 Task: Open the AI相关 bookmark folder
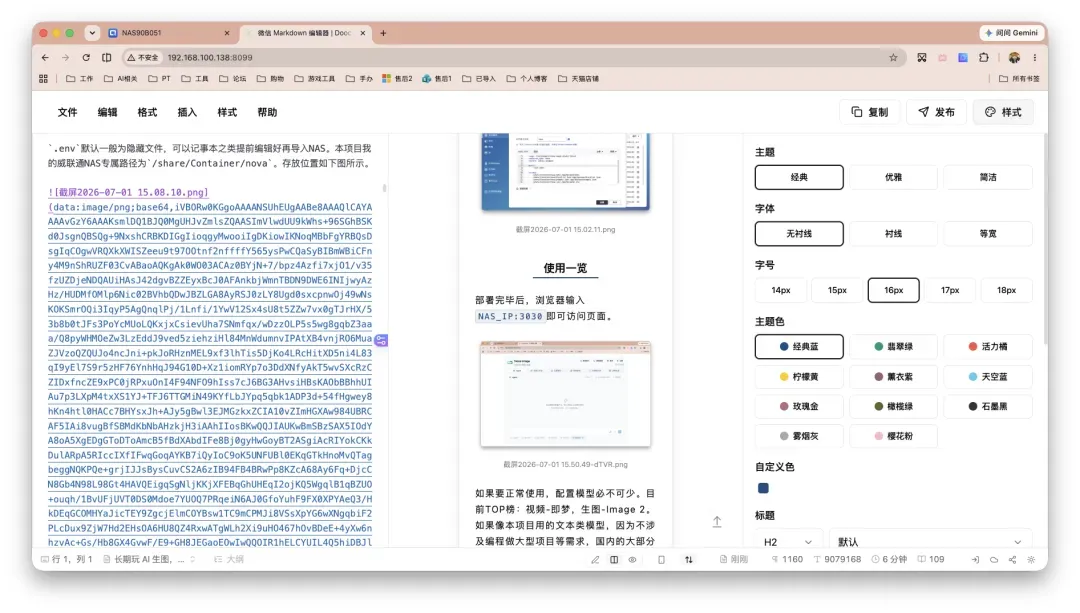coord(121,79)
